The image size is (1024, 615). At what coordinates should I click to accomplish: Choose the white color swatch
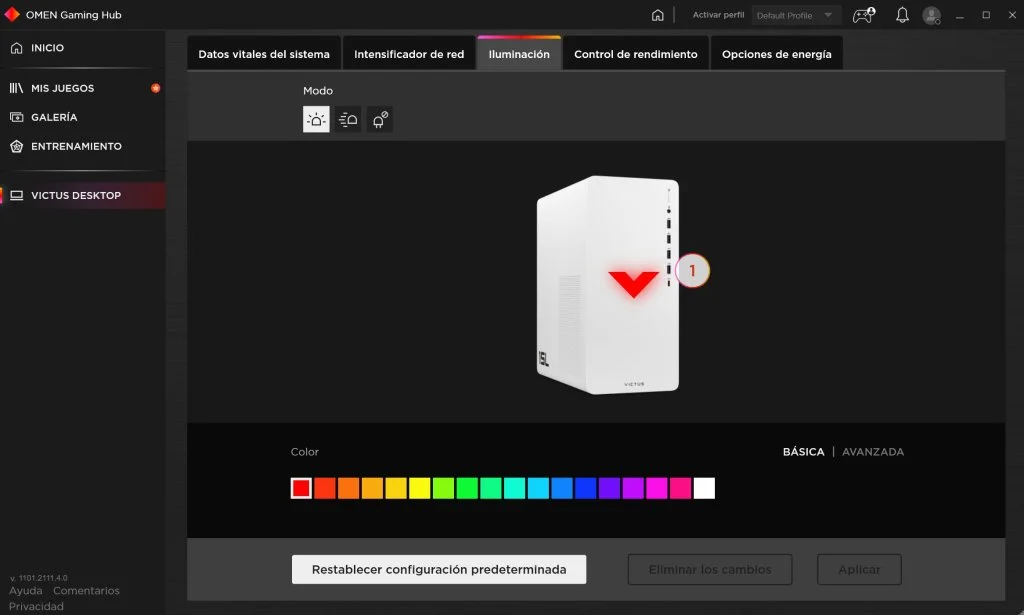pyautogui.click(x=704, y=488)
